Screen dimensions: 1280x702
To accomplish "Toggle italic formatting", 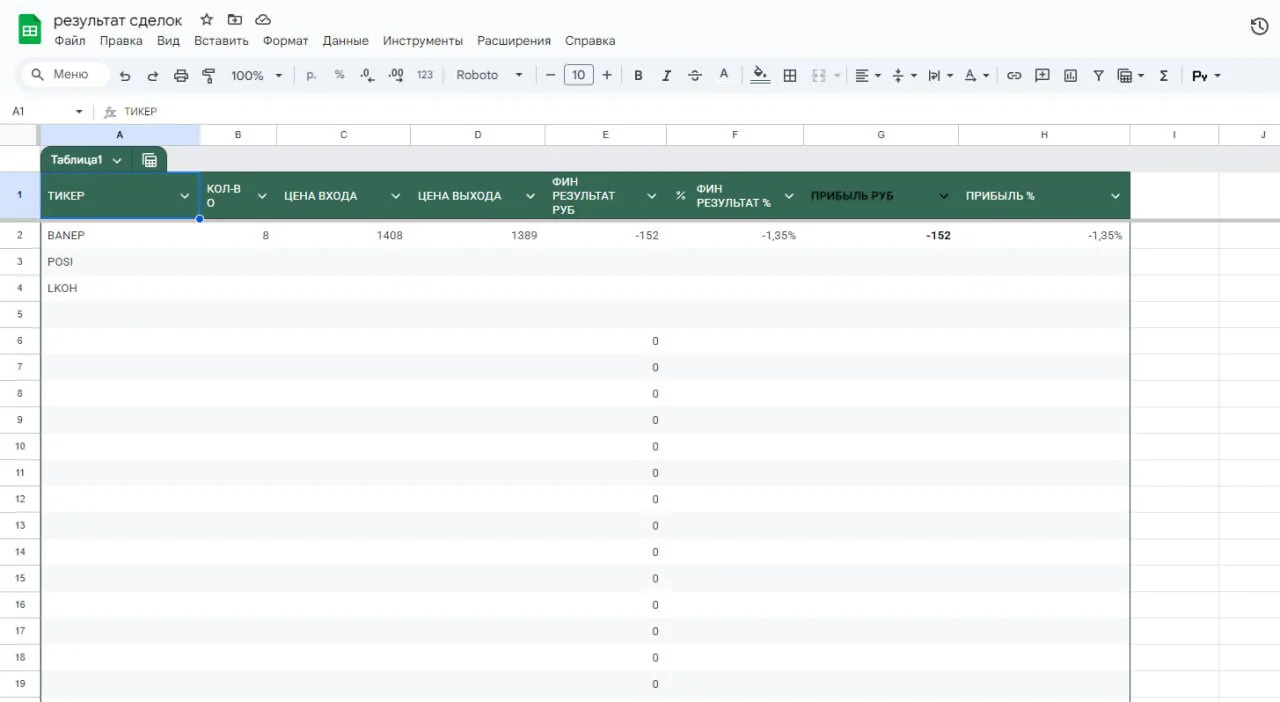I will 666,75.
